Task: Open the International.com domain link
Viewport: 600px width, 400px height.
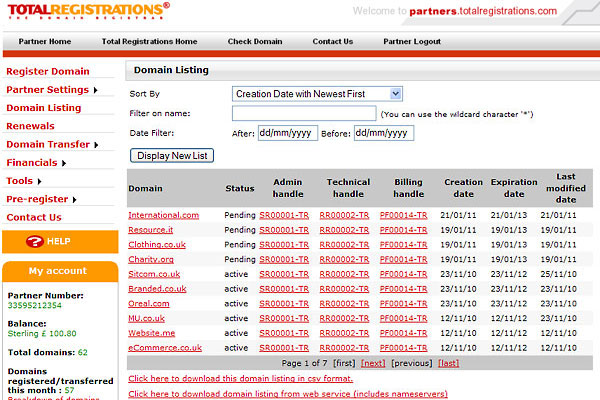Action: [x=163, y=215]
